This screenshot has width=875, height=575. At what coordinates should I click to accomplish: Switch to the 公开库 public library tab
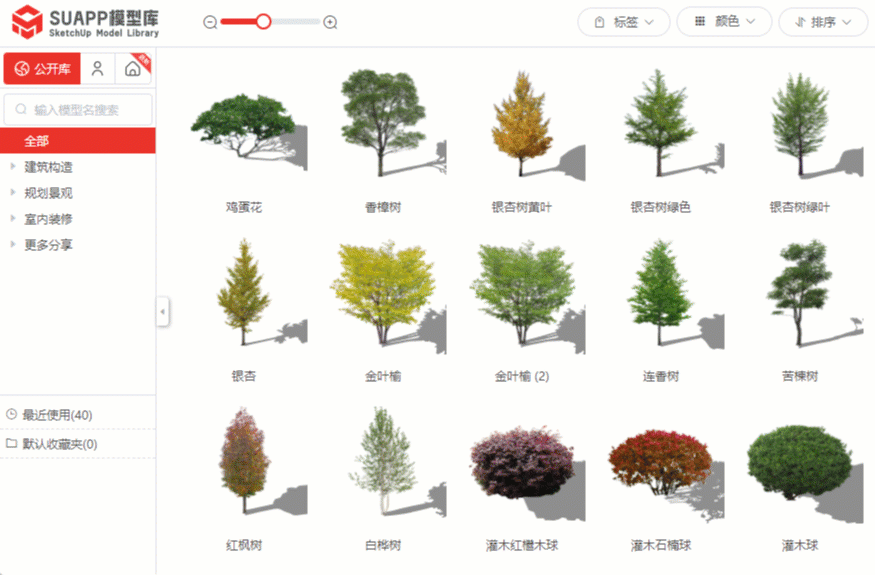coord(42,69)
